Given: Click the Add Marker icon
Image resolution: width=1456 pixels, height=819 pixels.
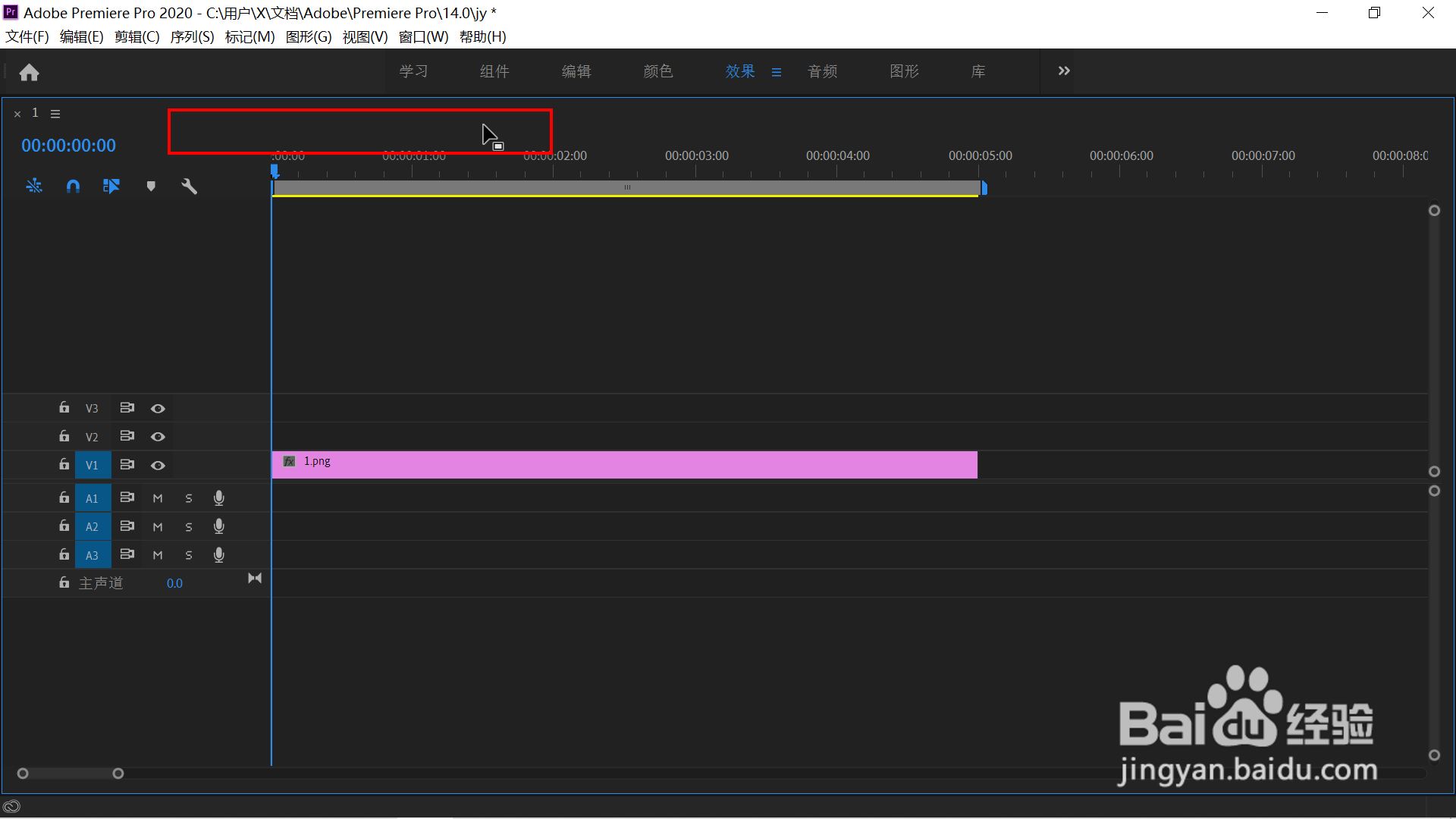Looking at the screenshot, I should (151, 186).
